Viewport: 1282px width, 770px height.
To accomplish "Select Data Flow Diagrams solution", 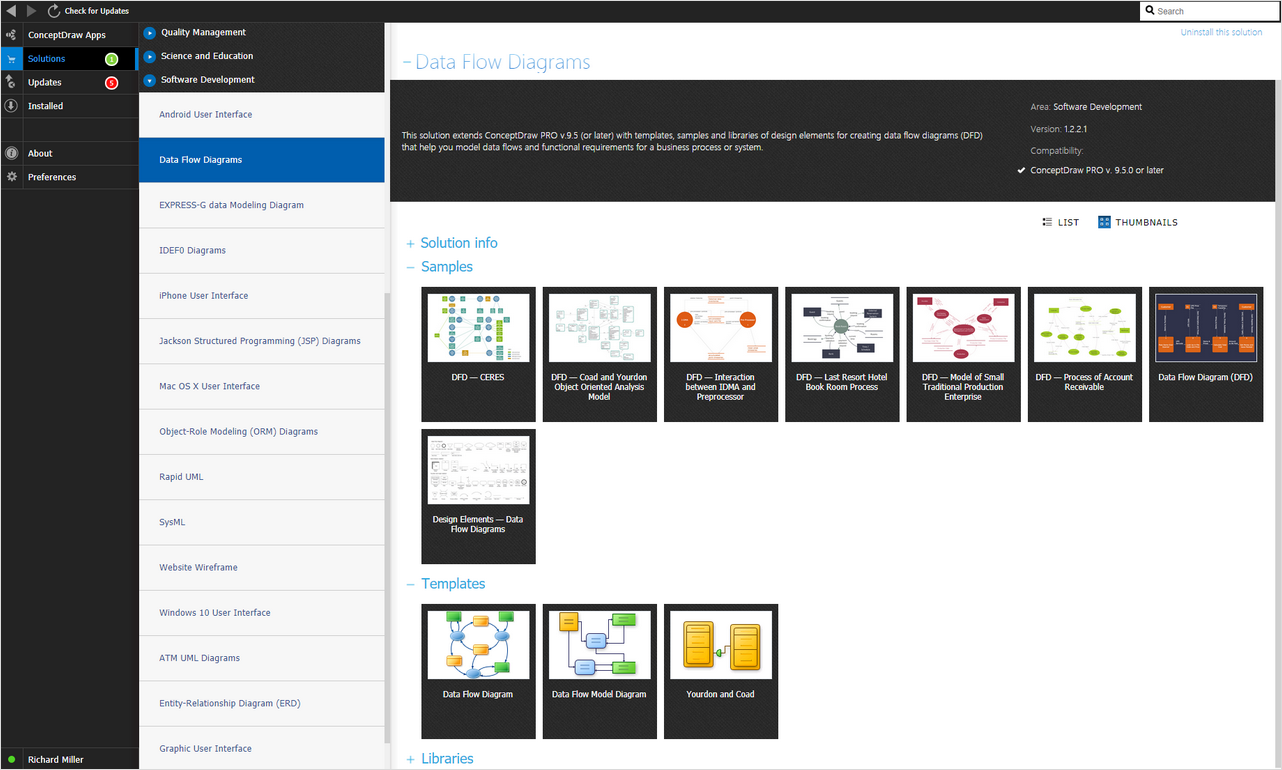I will click(x=261, y=160).
